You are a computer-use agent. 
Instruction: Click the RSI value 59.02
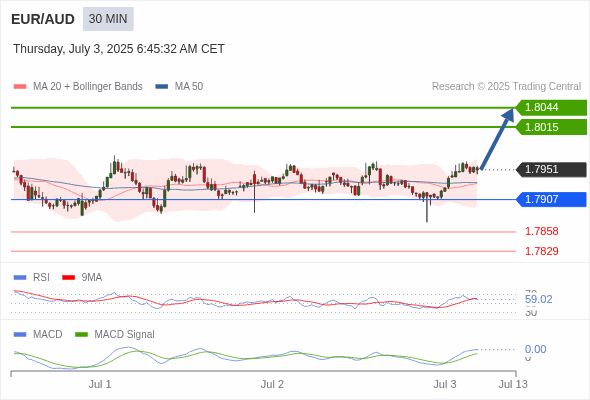click(x=538, y=300)
